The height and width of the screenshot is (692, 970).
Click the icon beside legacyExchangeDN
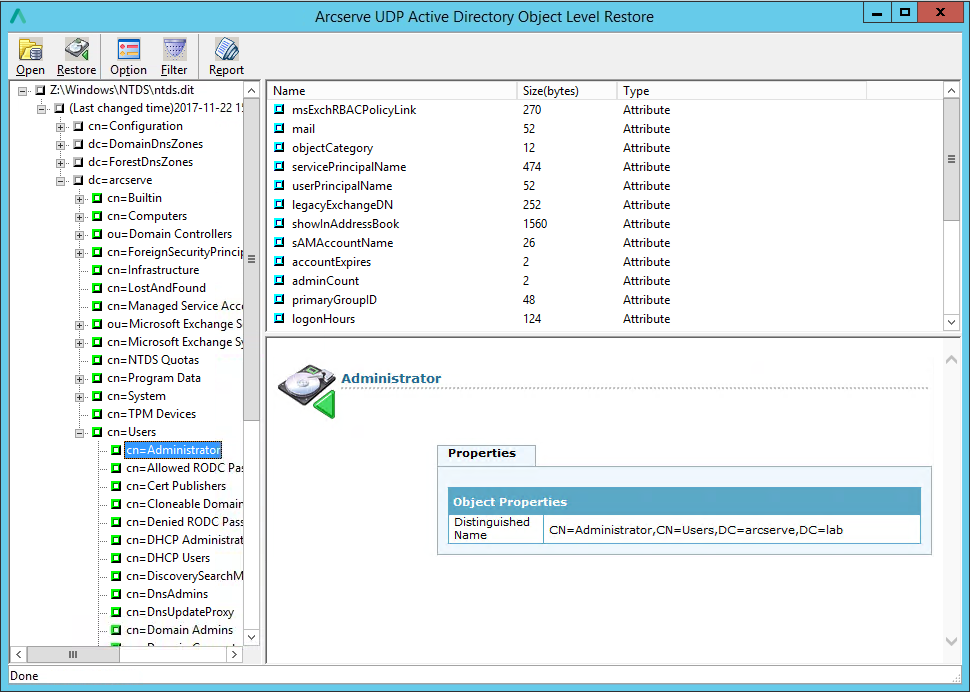point(280,205)
